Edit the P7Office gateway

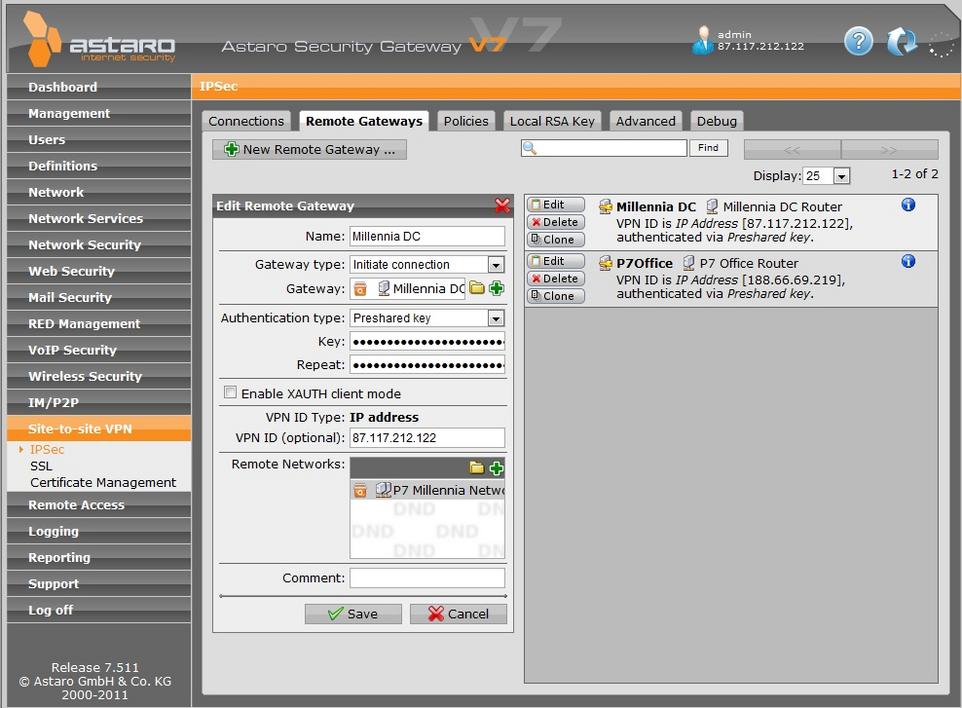[x=556, y=261]
